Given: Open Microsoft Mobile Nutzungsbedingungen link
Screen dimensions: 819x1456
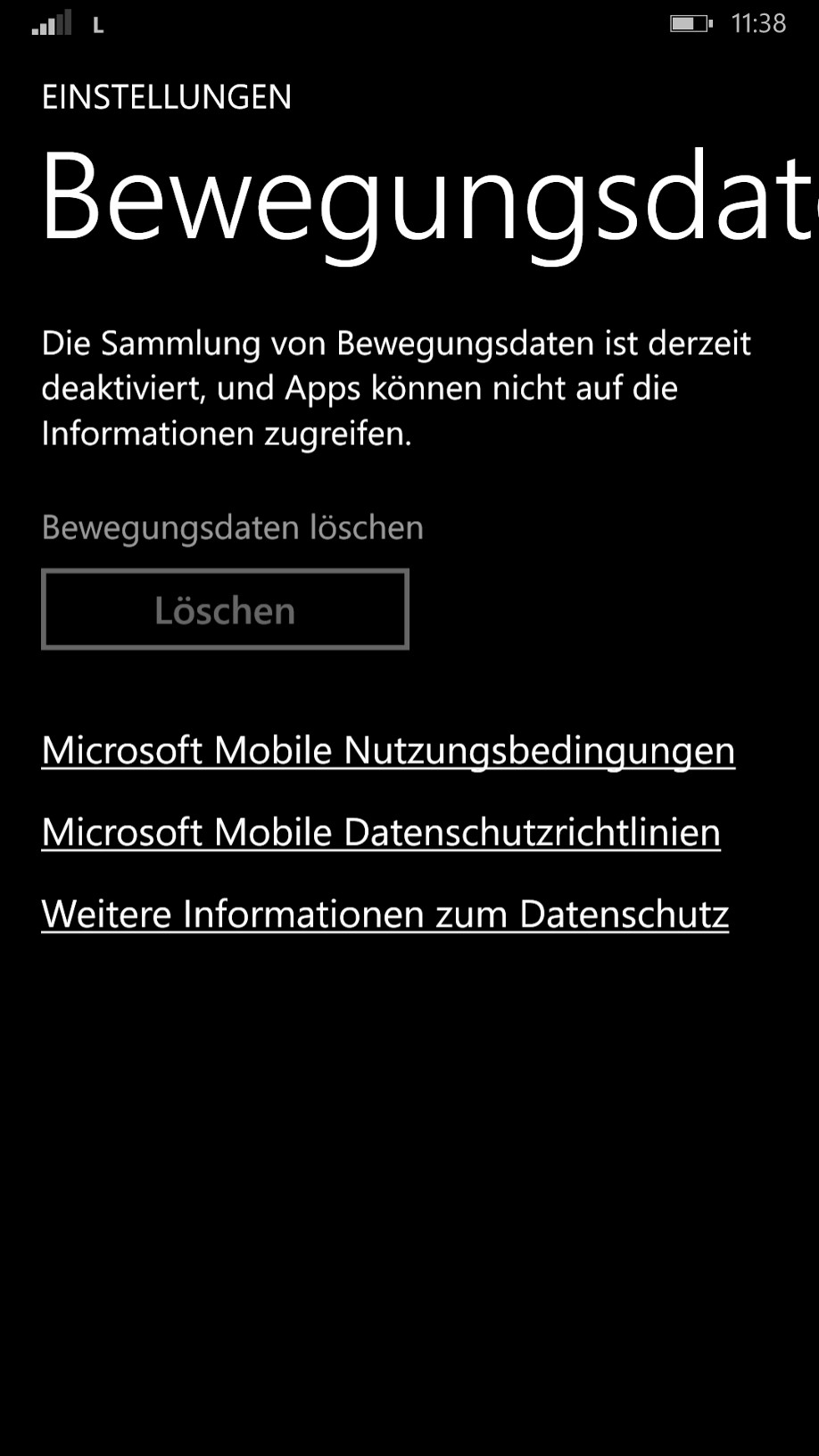Looking at the screenshot, I should (388, 751).
